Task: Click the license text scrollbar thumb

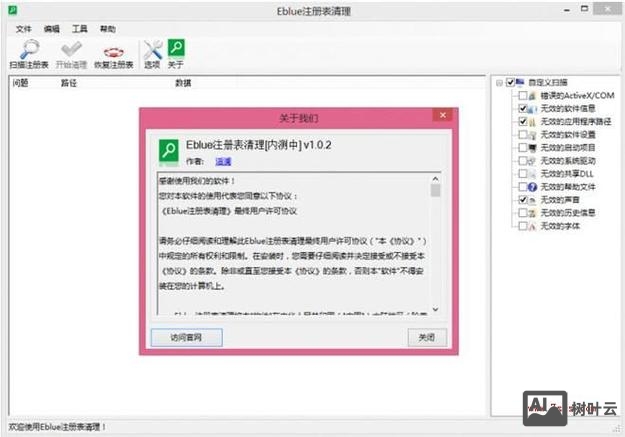Action: pos(435,191)
